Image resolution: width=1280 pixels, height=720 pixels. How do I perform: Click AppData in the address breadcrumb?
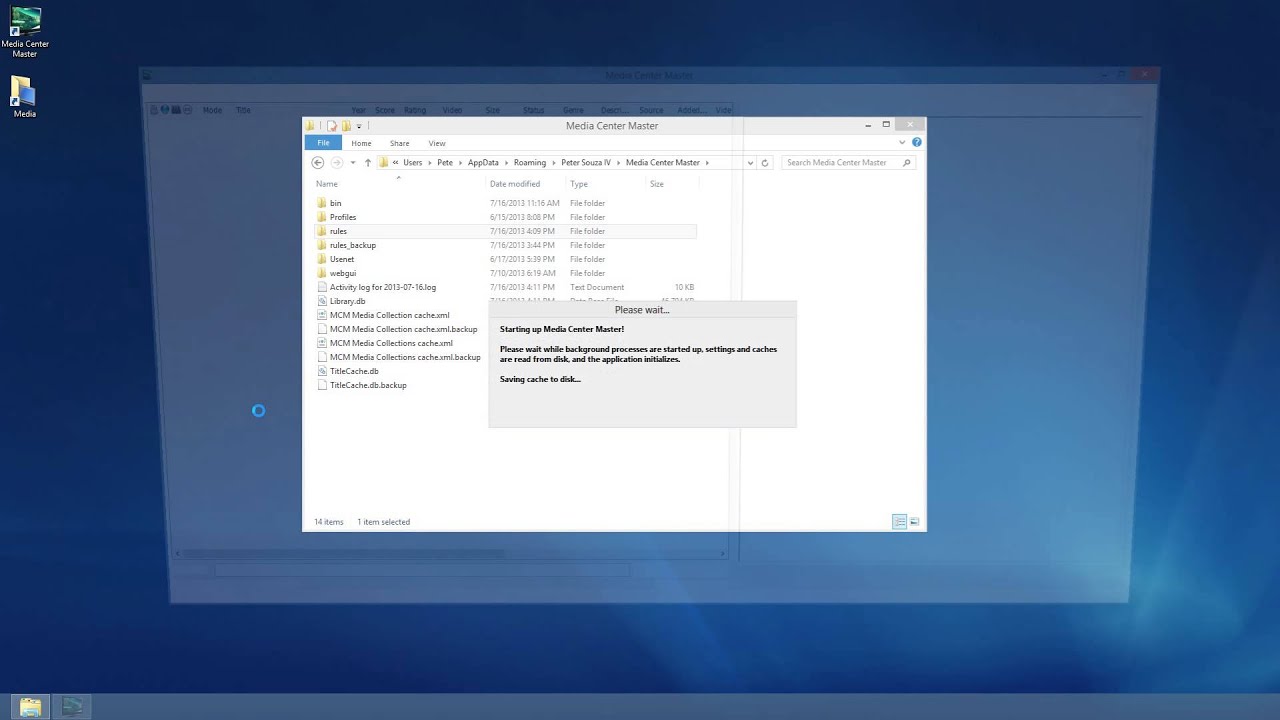pyautogui.click(x=483, y=162)
